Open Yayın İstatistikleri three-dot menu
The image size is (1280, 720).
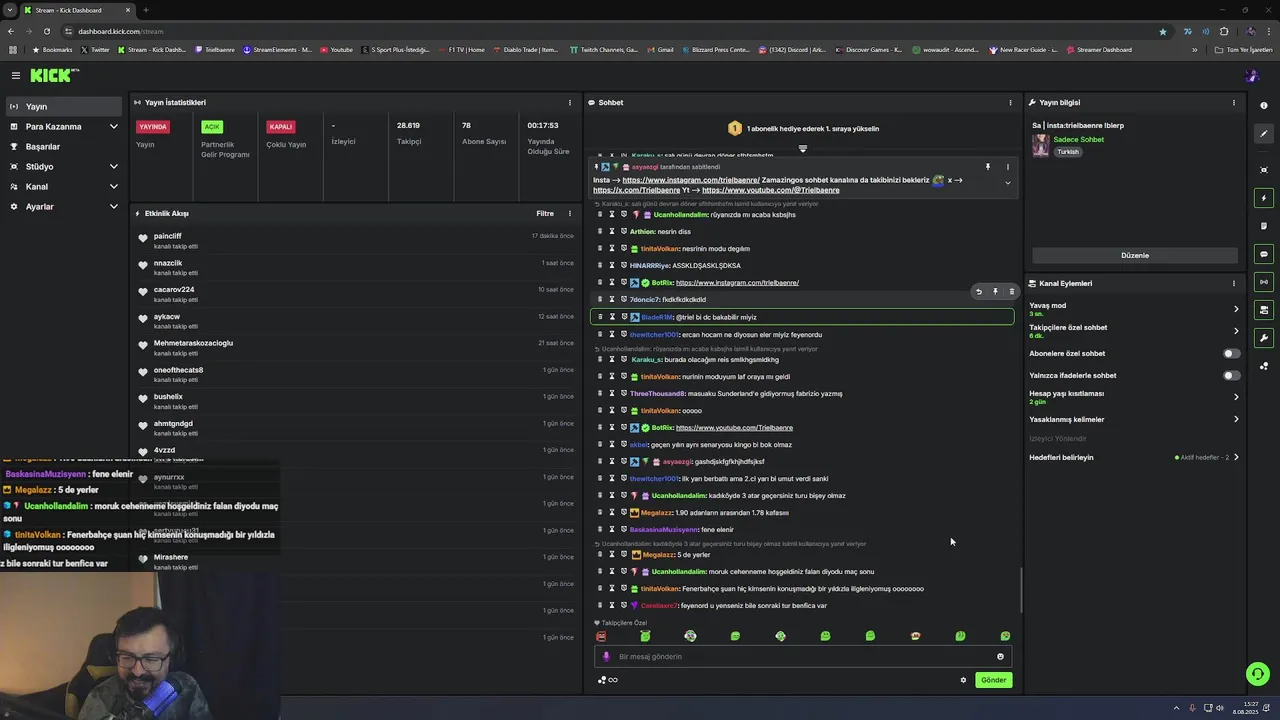pyautogui.click(x=570, y=103)
